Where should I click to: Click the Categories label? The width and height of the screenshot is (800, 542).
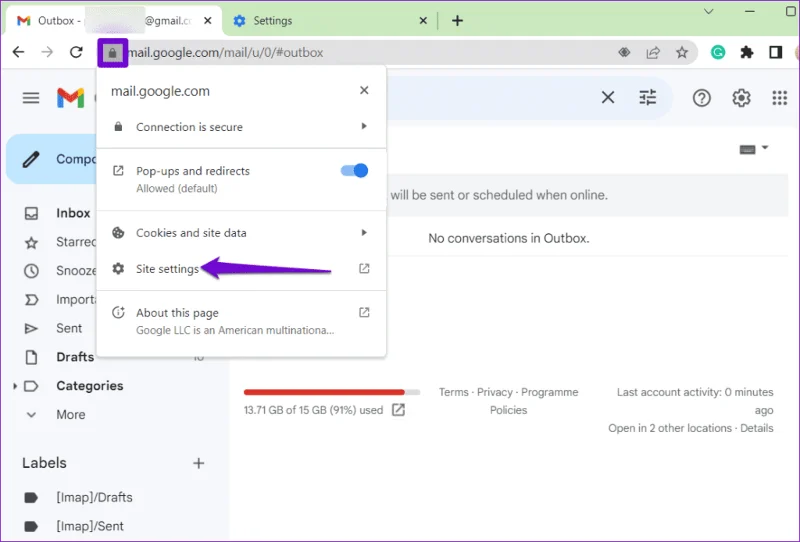pos(90,386)
